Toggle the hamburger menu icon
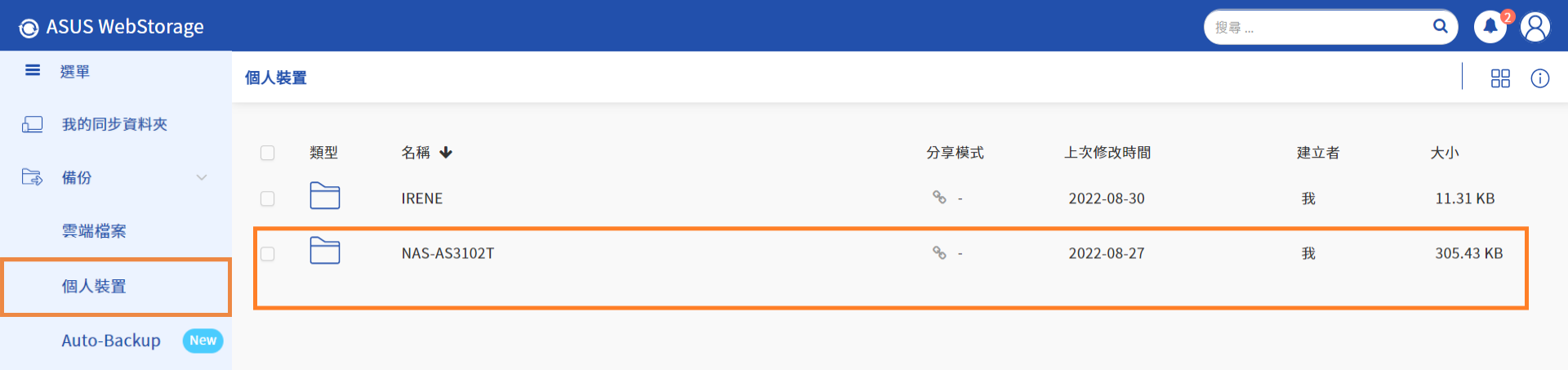 pos(33,70)
